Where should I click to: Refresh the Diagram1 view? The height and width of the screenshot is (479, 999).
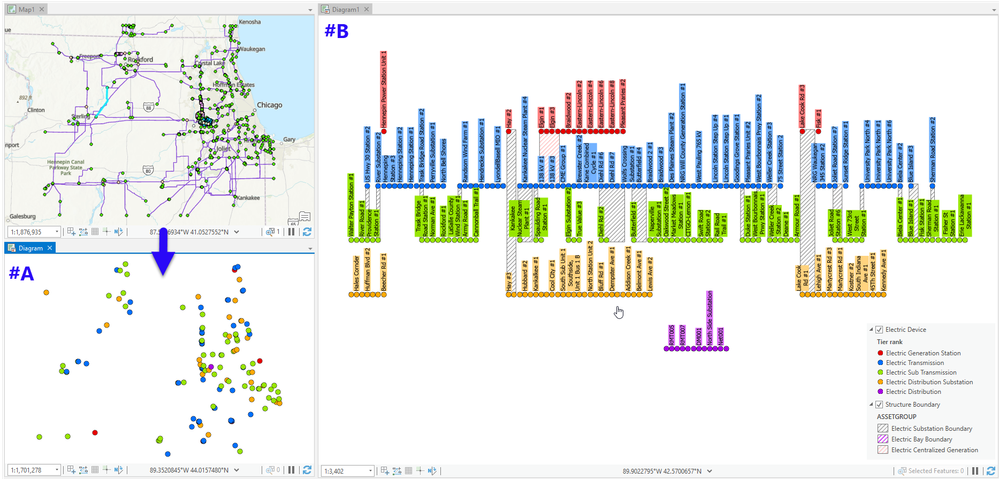990,471
